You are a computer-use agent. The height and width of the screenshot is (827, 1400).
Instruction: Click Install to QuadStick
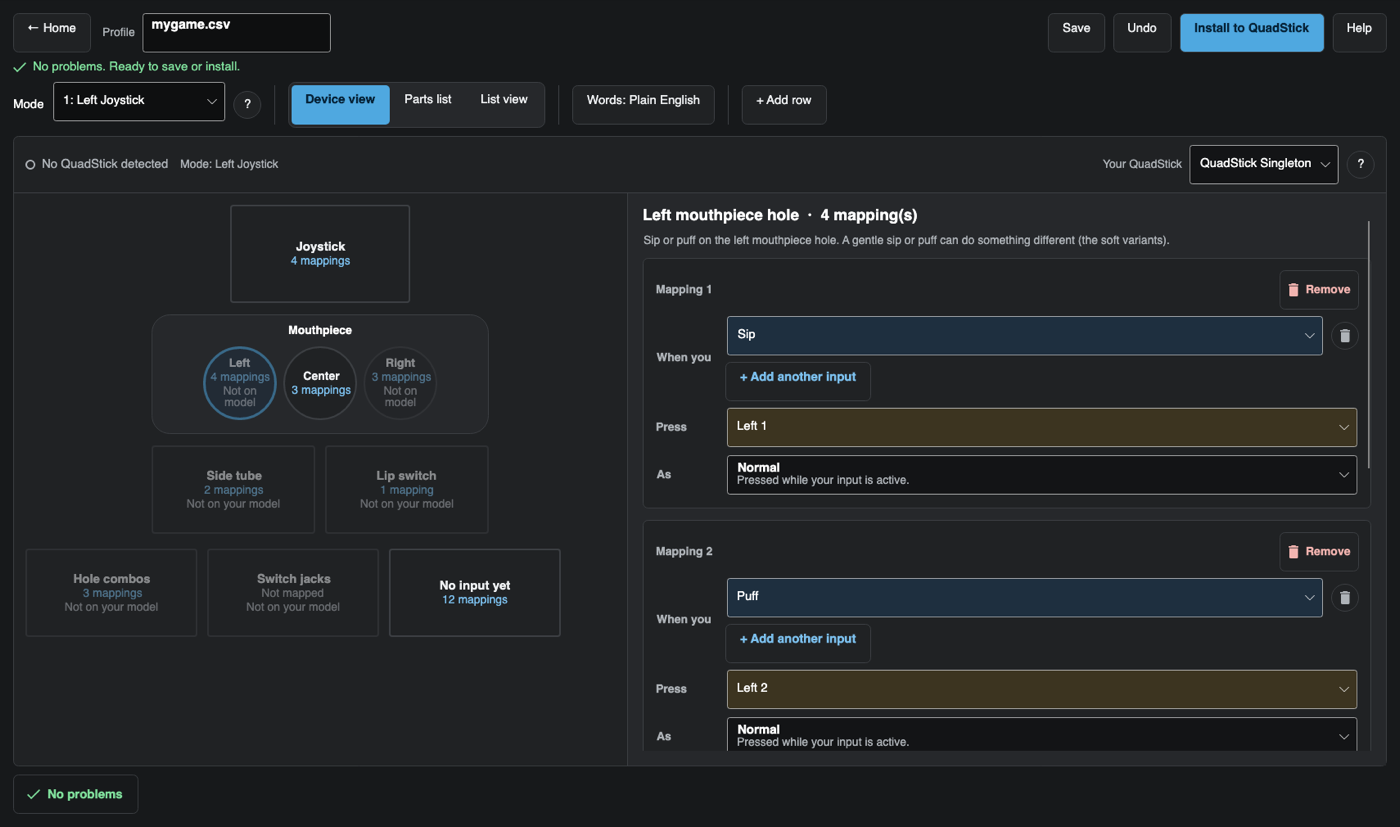pyautogui.click(x=1252, y=32)
